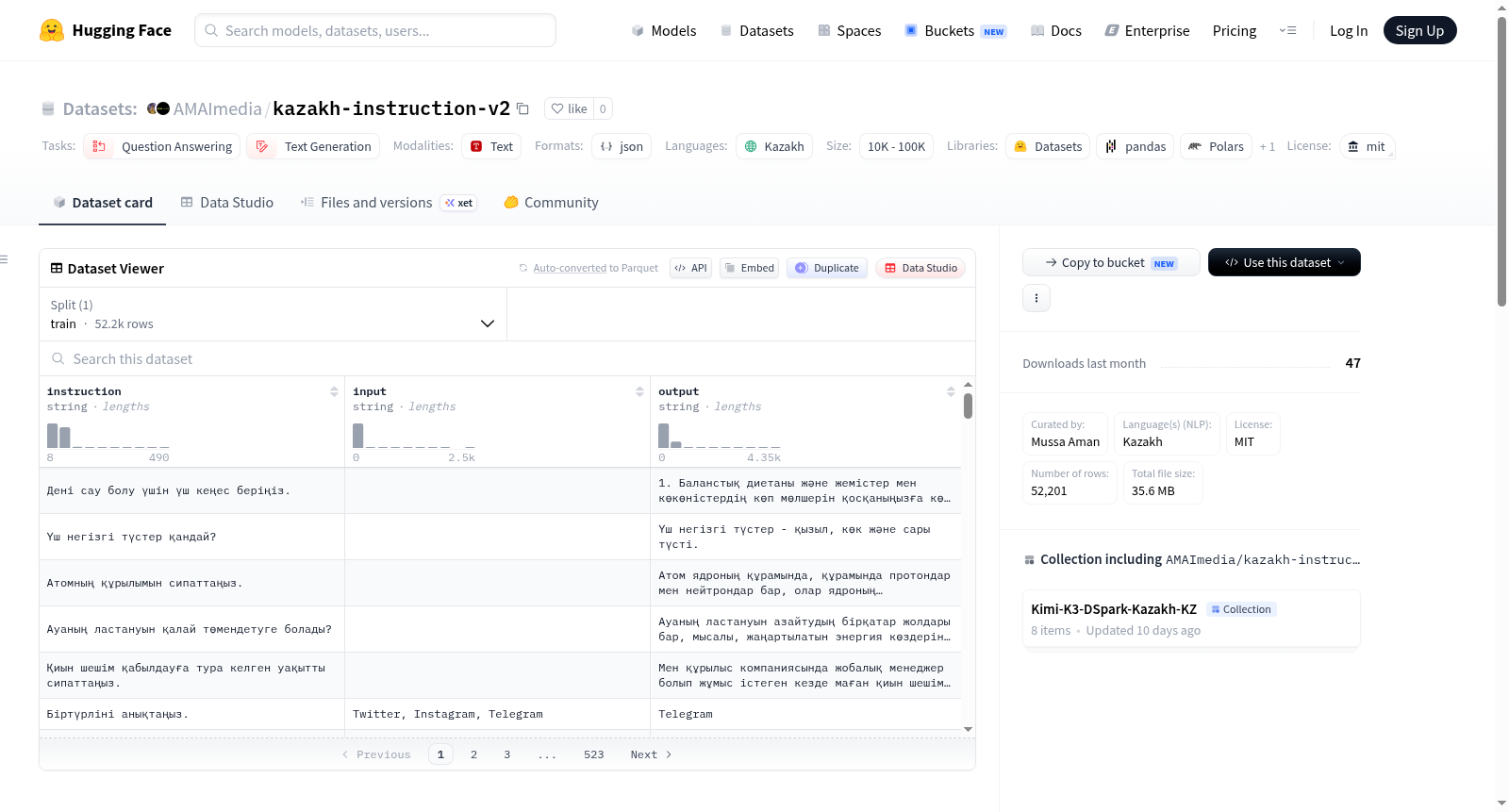Click Next page in pagination
The width and height of the screenshot is (1509, 812).
point(651,754)
